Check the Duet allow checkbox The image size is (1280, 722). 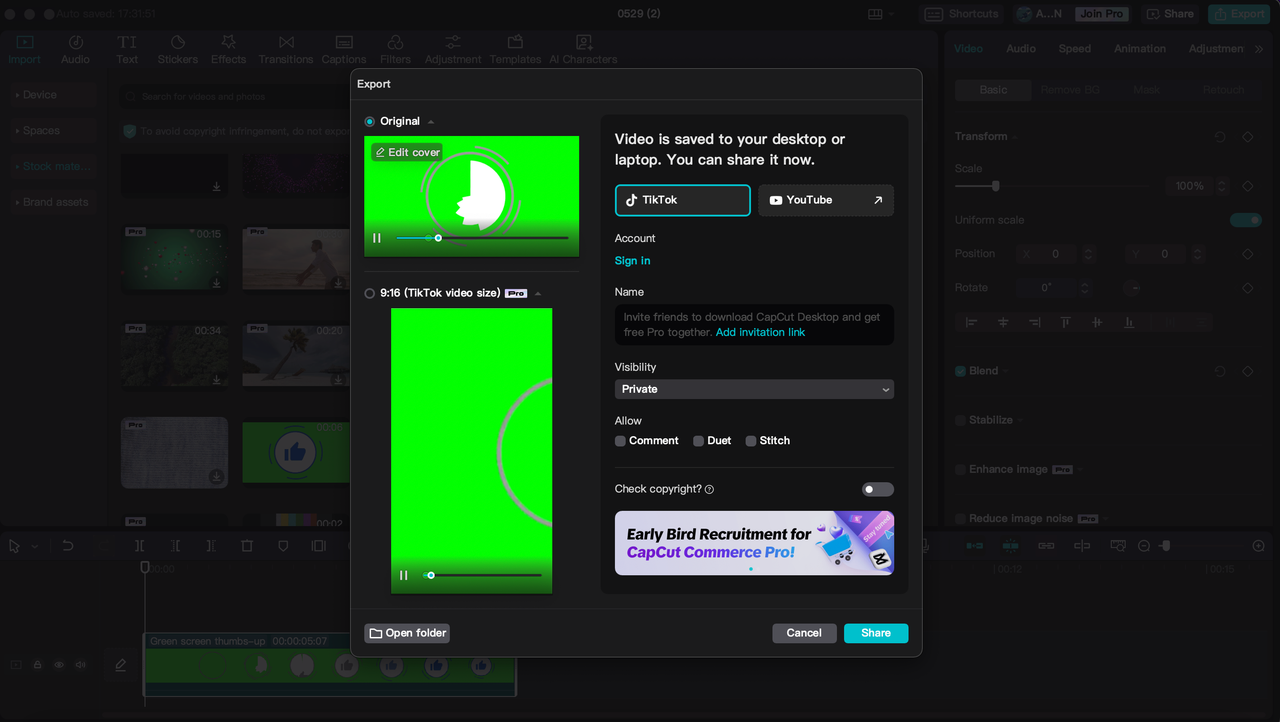[x=698, y=441]
